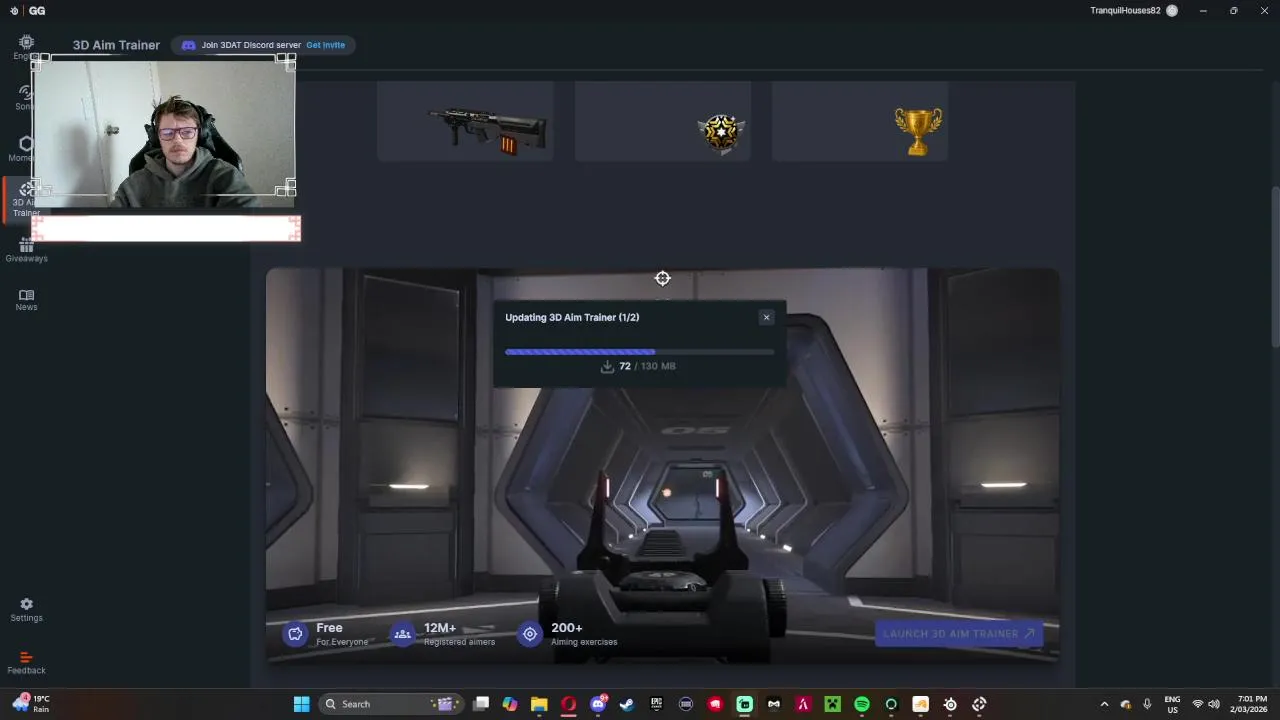1280x720 pixels.
Task: Click the 72 / 130 MB download text
Action: 647,366
